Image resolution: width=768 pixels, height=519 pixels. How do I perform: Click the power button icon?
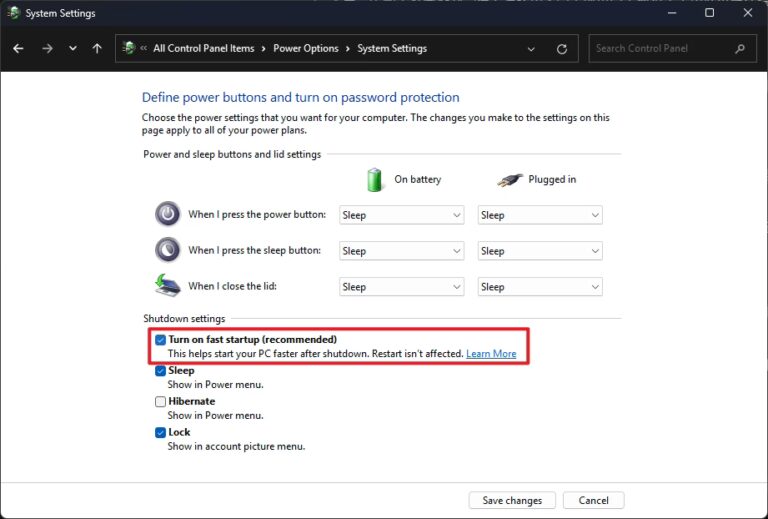pyautogui.click(x=168, y=214)
